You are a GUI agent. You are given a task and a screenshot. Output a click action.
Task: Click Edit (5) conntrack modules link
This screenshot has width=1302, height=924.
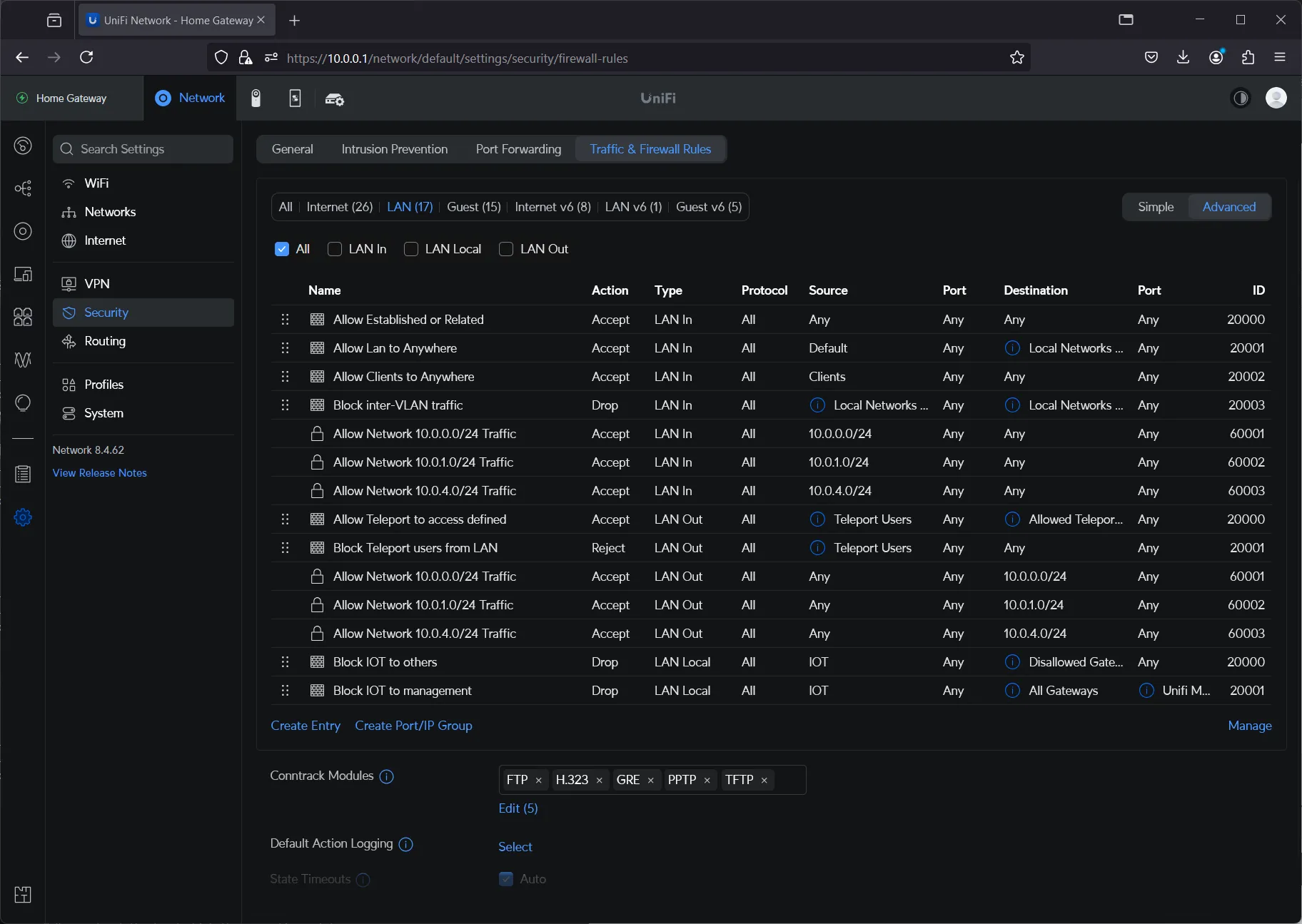[x=518, y=808]
